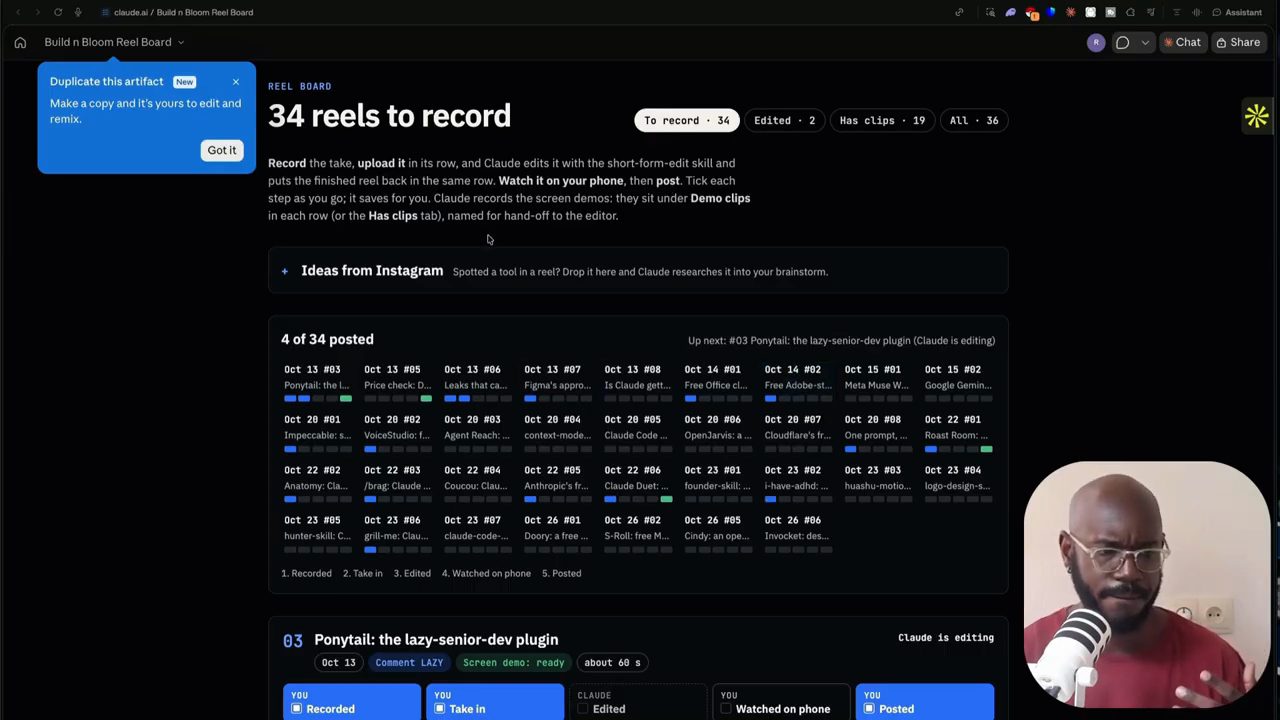Open the Oct 22 #06 Claude Duet tile

click(638, 485)
